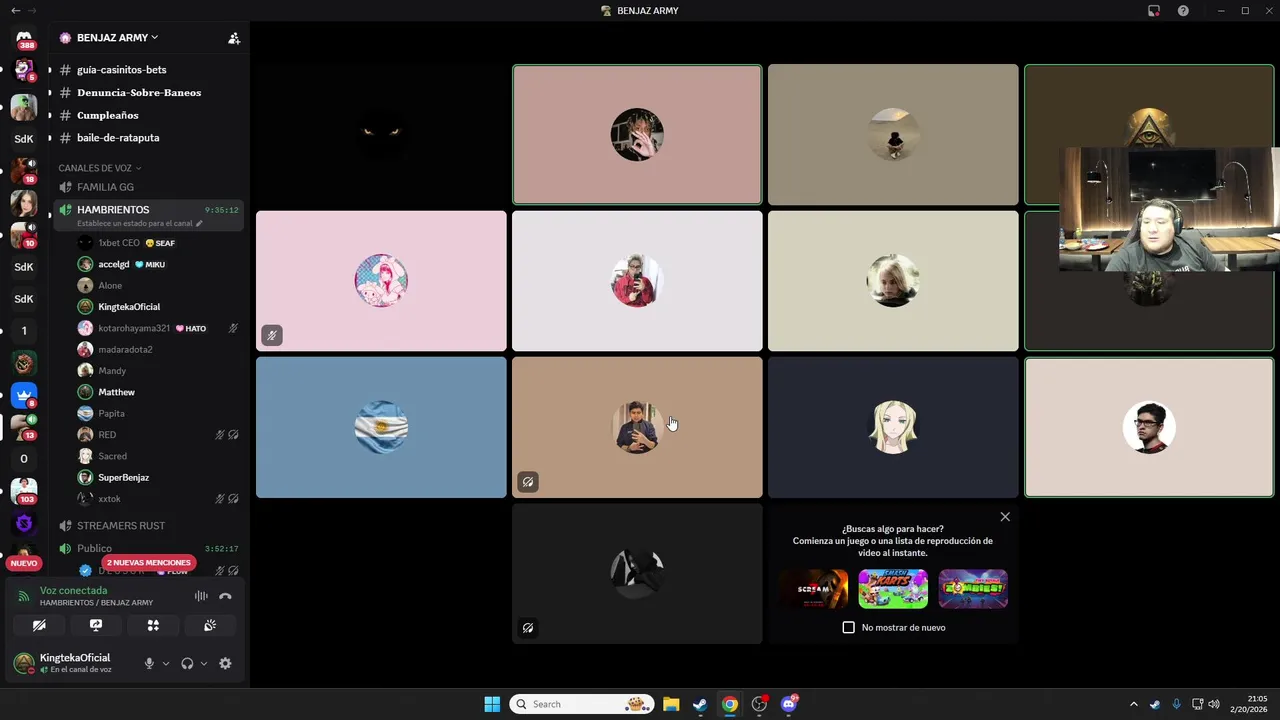Open the Discord help question mark icon
Image resolution: width=1280 pixels, height=720 pixels.
[1183, 11]
